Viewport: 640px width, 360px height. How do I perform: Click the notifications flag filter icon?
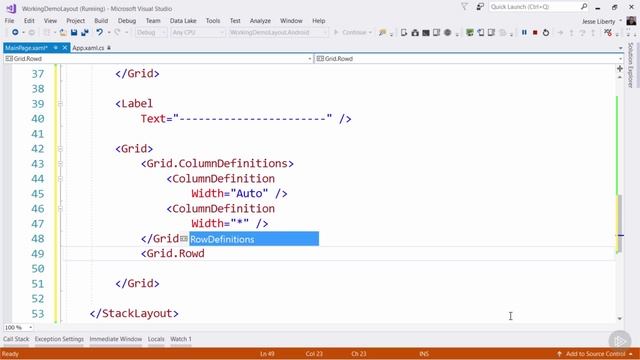(464, 7)
